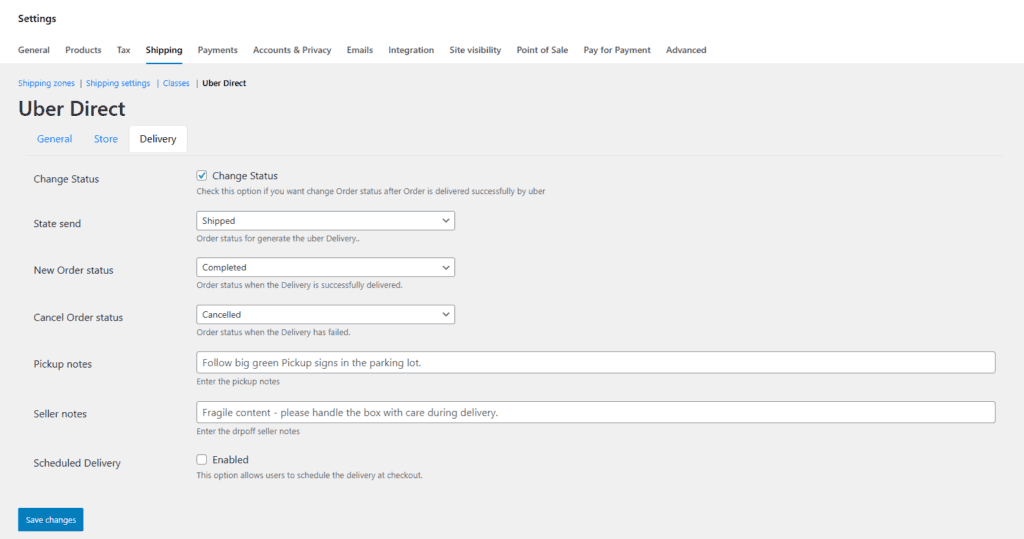Select the Uber Direct Delivery sub-tab
Image resolution: width=1024 pixels, height=539 pixels.
pyautogui.click(x=158, y=139)
